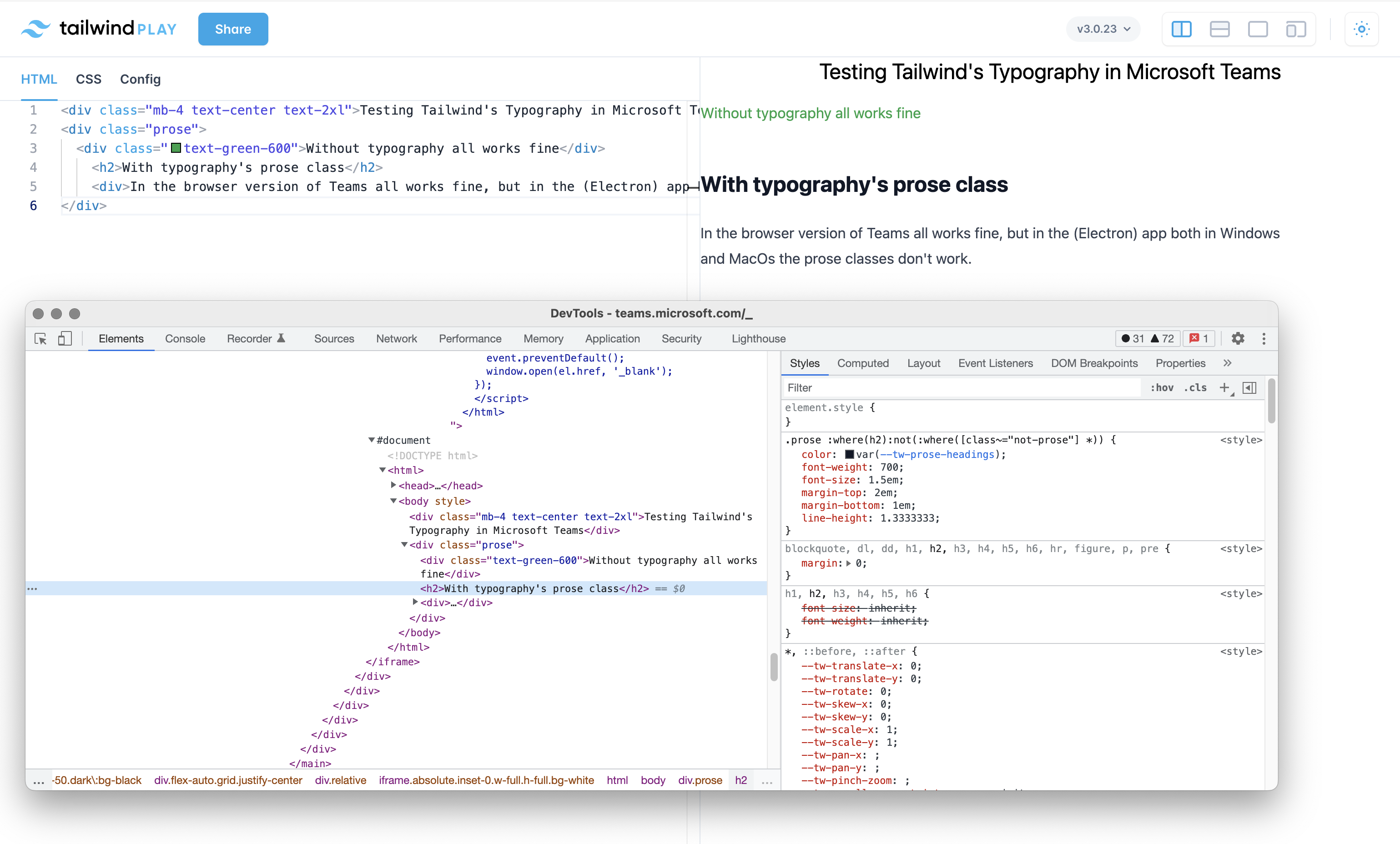Select the h2 element row in DOM tree
The width and height of the screenshot is (1400, 844).
397,588
